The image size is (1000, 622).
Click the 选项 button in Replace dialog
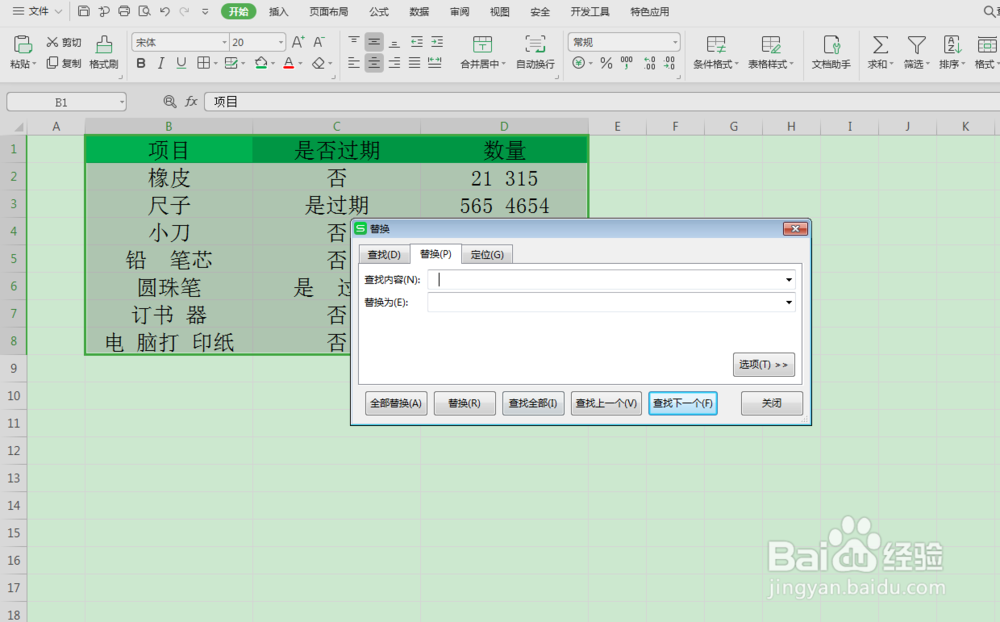tap(764, 365)
